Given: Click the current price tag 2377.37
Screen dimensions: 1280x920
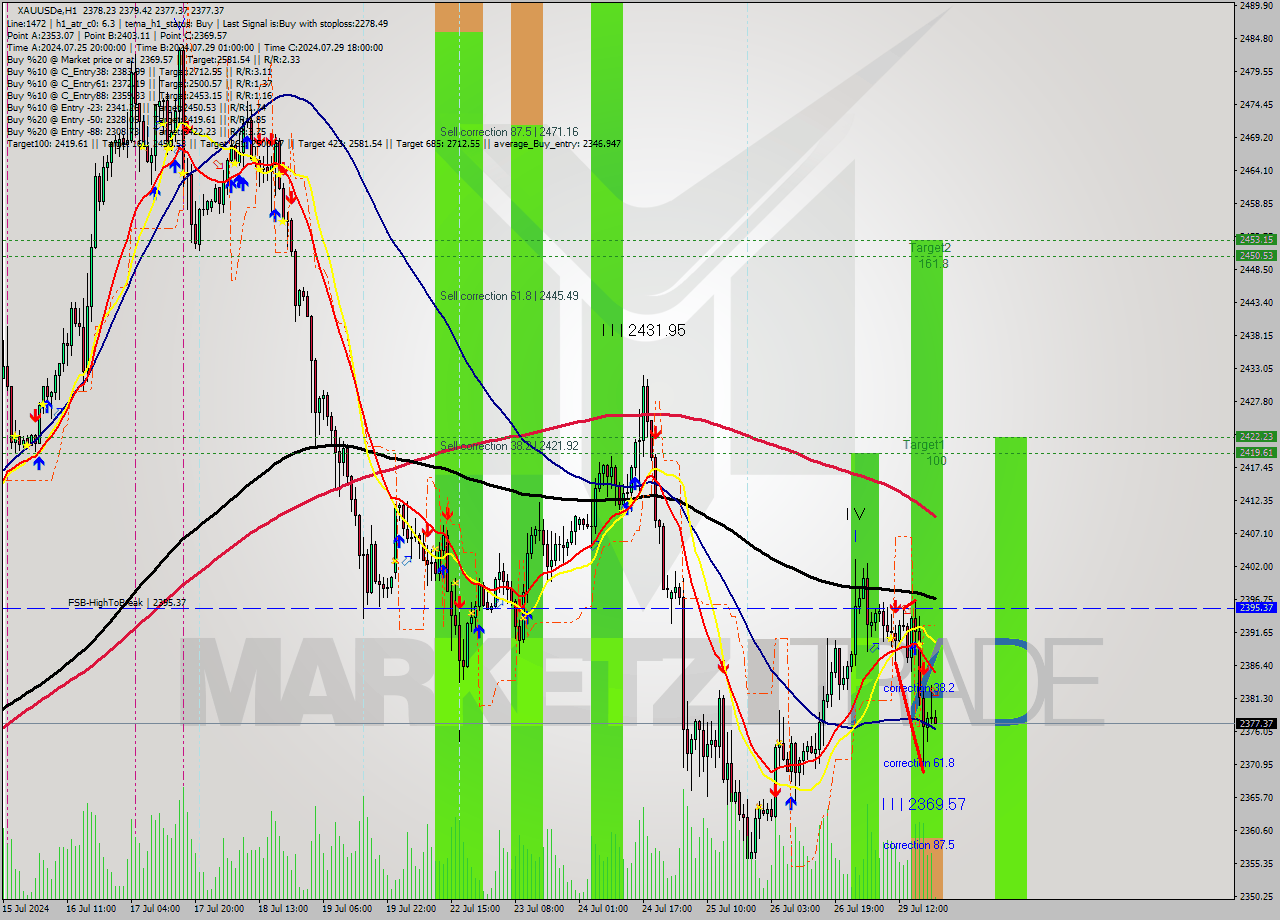Looking at the screenshot, I should 1256,723.
